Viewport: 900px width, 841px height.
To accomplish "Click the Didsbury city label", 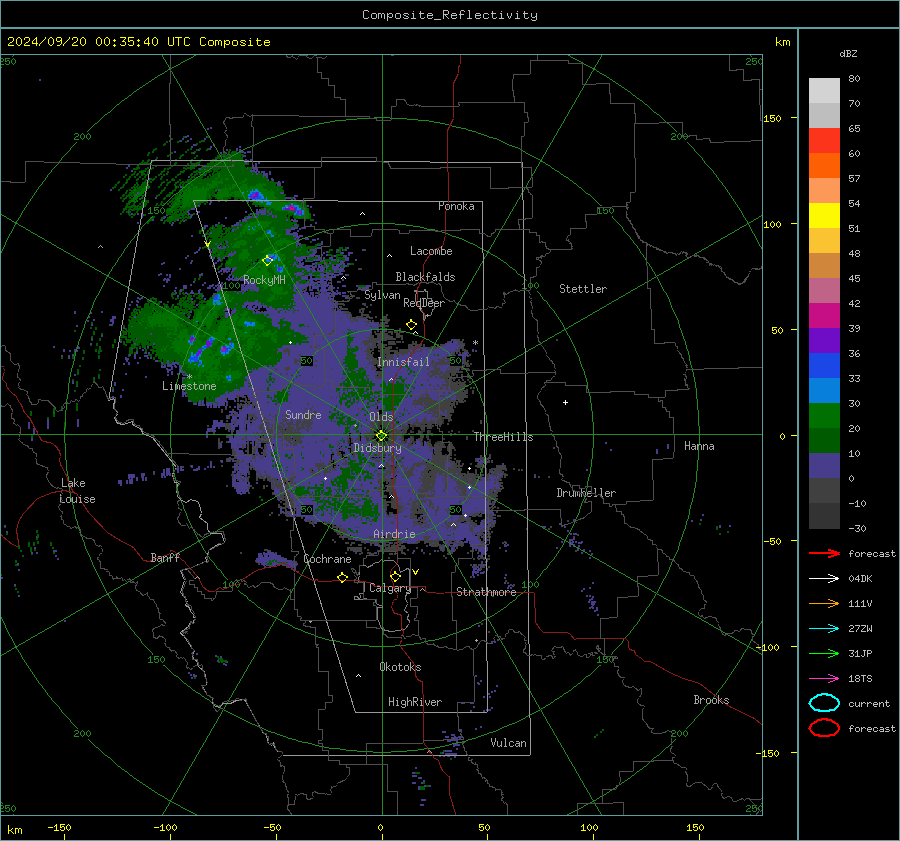I will [377, 448].
